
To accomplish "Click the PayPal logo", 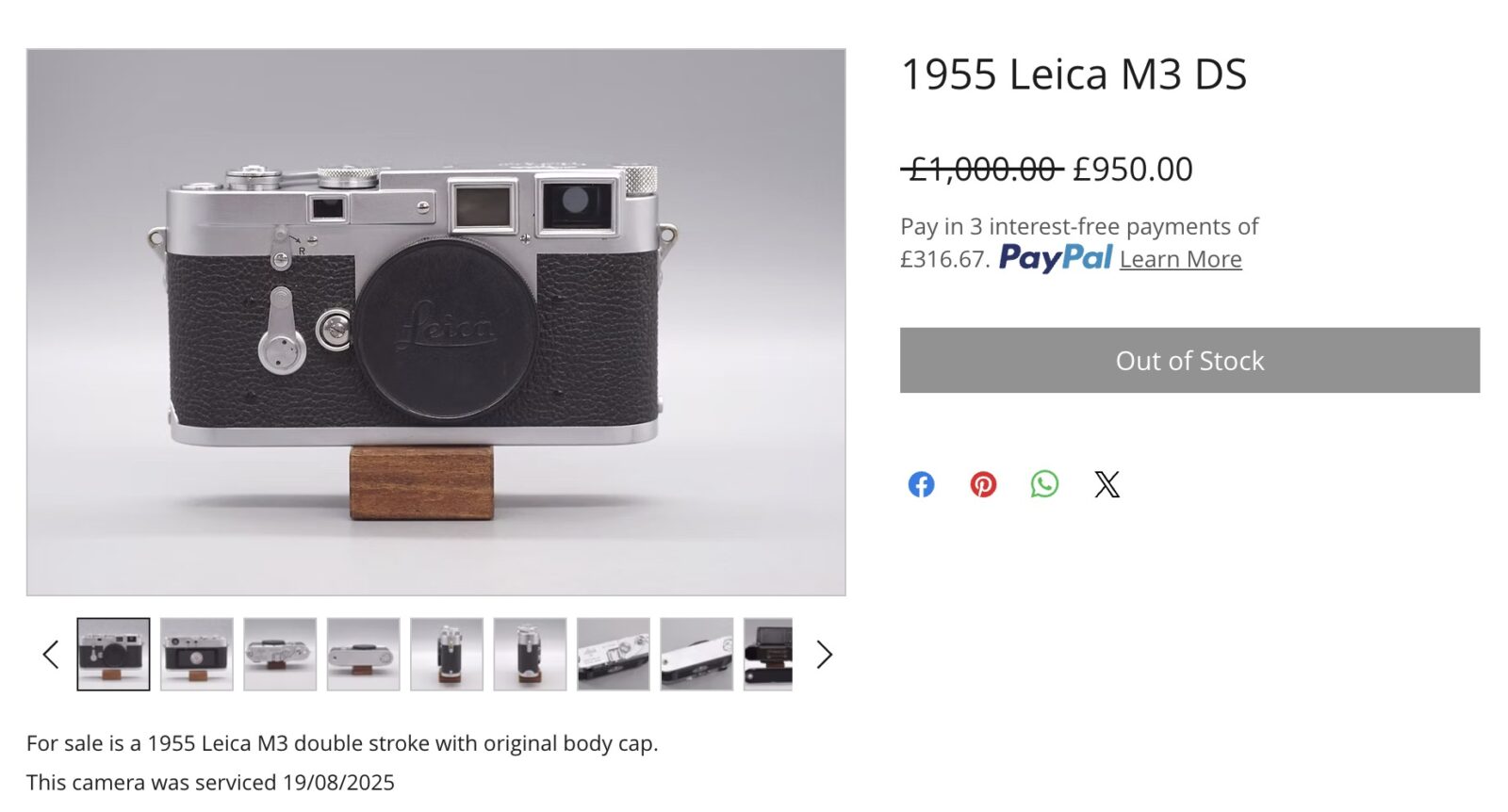I will (1056, 258).
